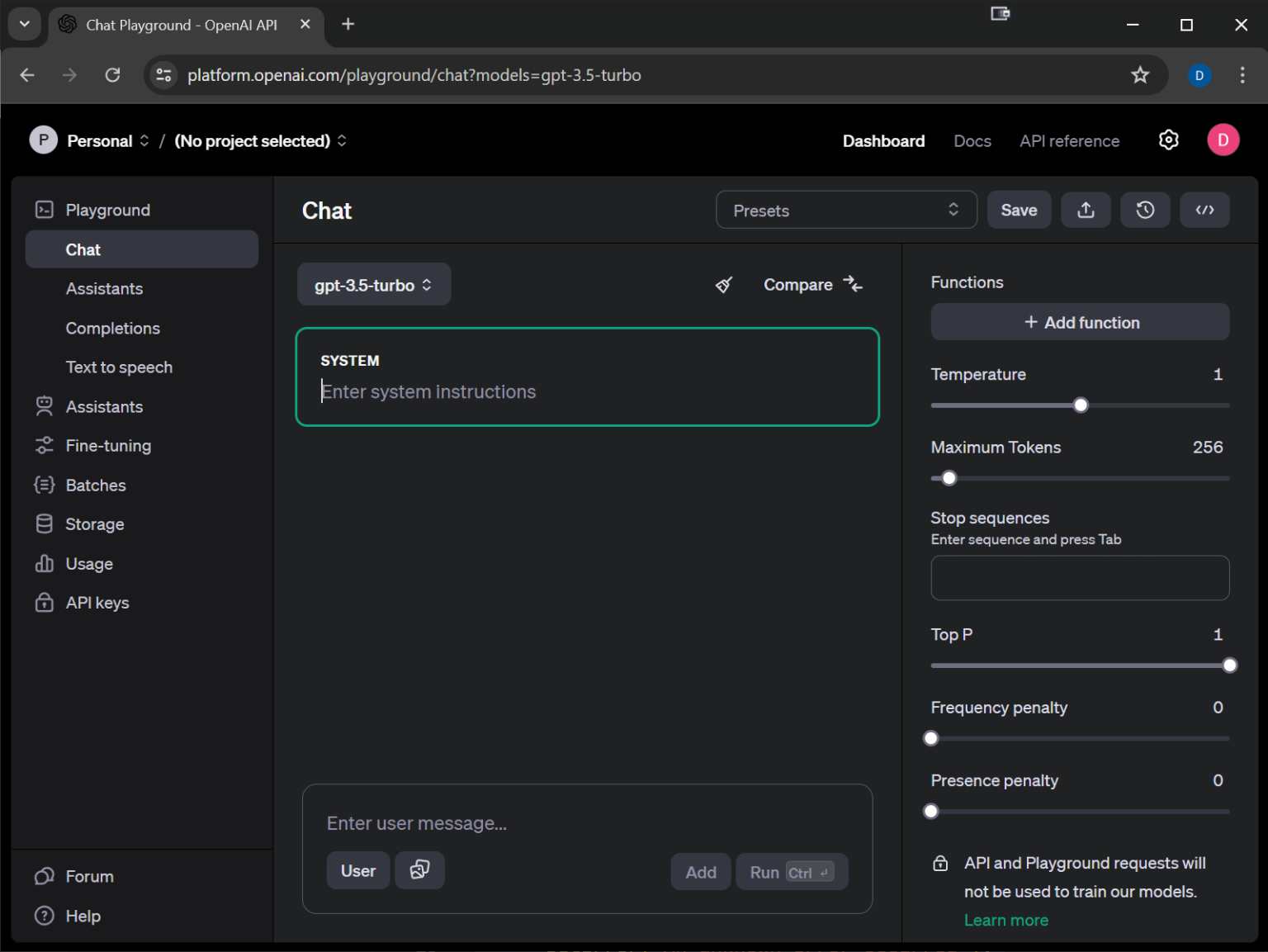Open the Presets dropdown
1268x952 pixels.
[845, 211]
